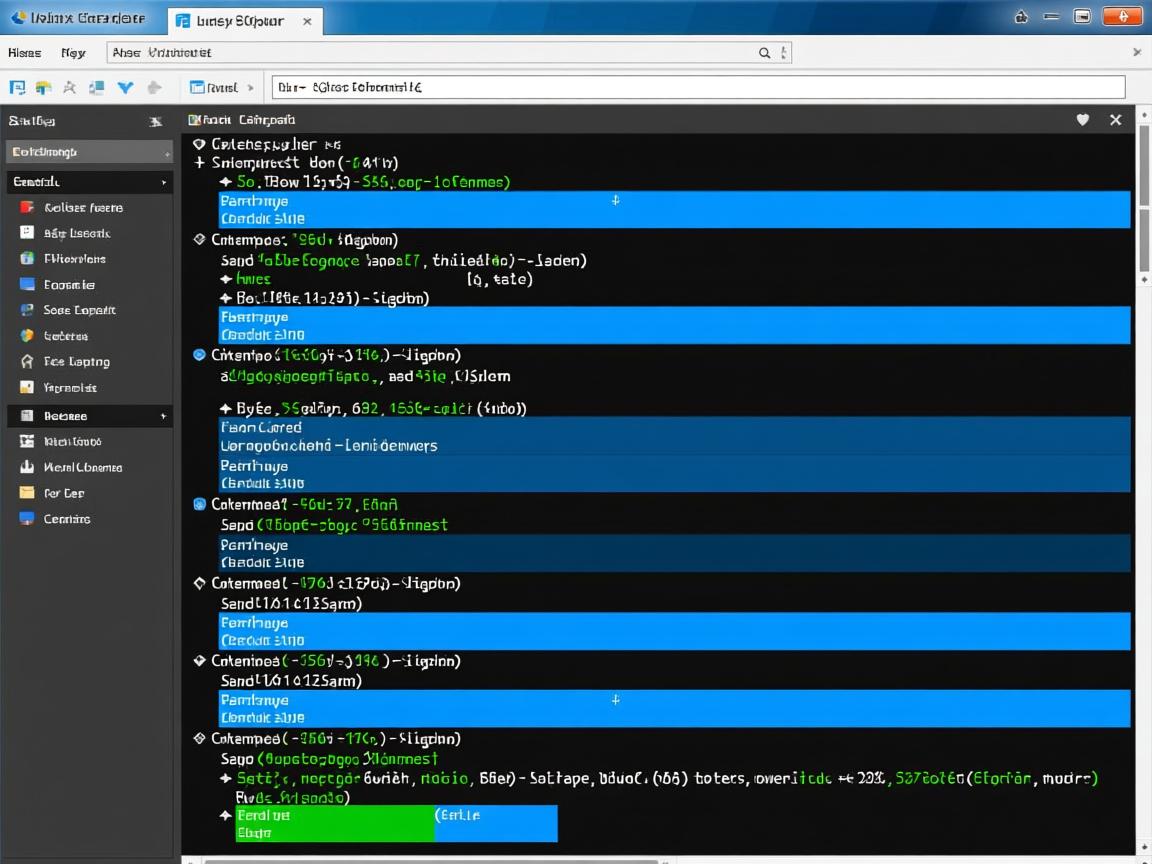Open the 'Rrust' dropdown in the toolbar
Screen dimensions: 1152x864
coord(226,88)
